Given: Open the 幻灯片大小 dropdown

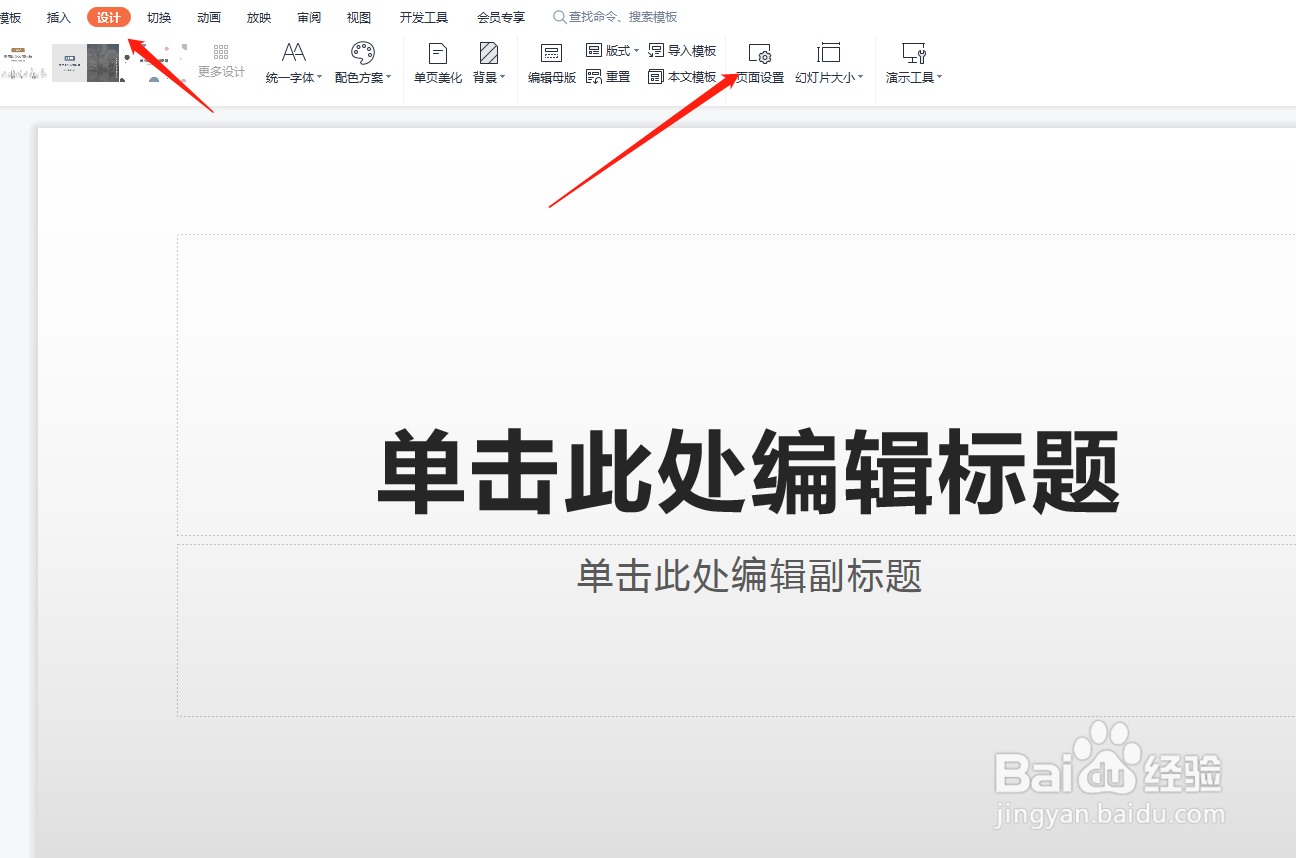Looking at the screenshot, I should point(829,62).
